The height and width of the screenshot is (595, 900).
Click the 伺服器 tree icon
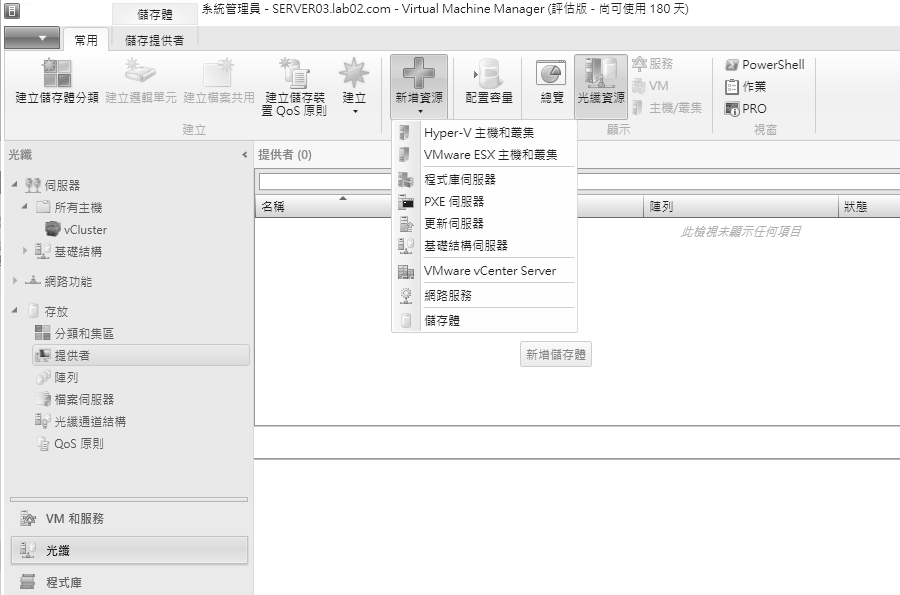click(x=33, y=185)
